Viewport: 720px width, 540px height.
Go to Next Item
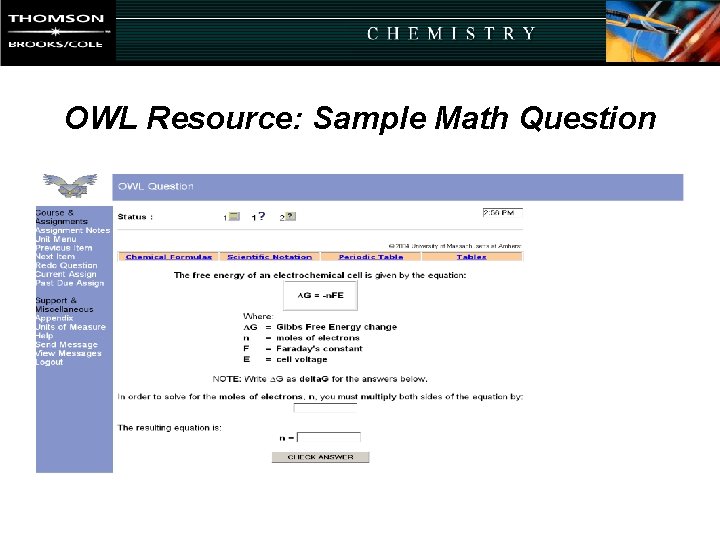pyautogui.click(x=55, y=256)
